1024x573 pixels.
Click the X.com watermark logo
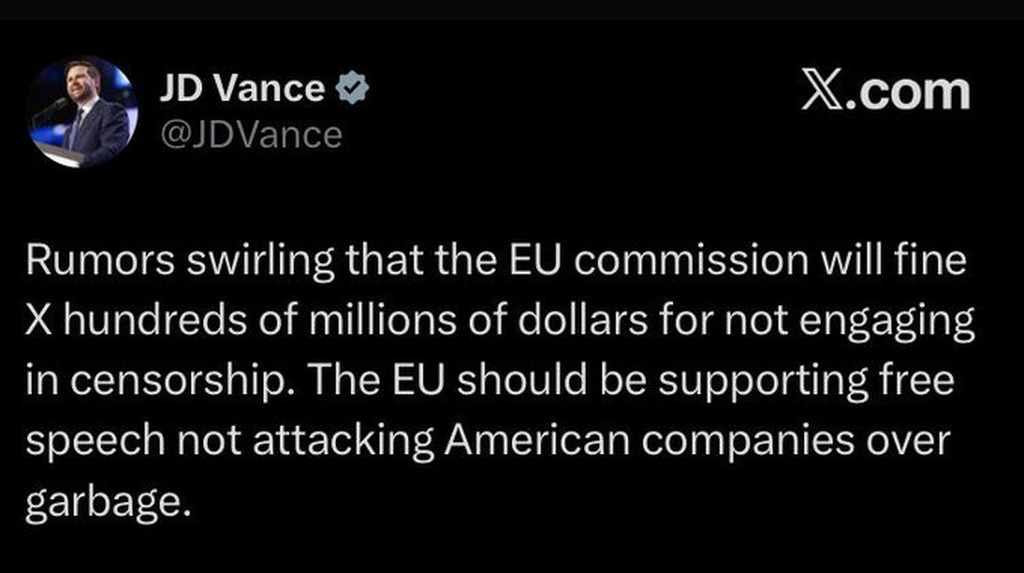(885, 92)
